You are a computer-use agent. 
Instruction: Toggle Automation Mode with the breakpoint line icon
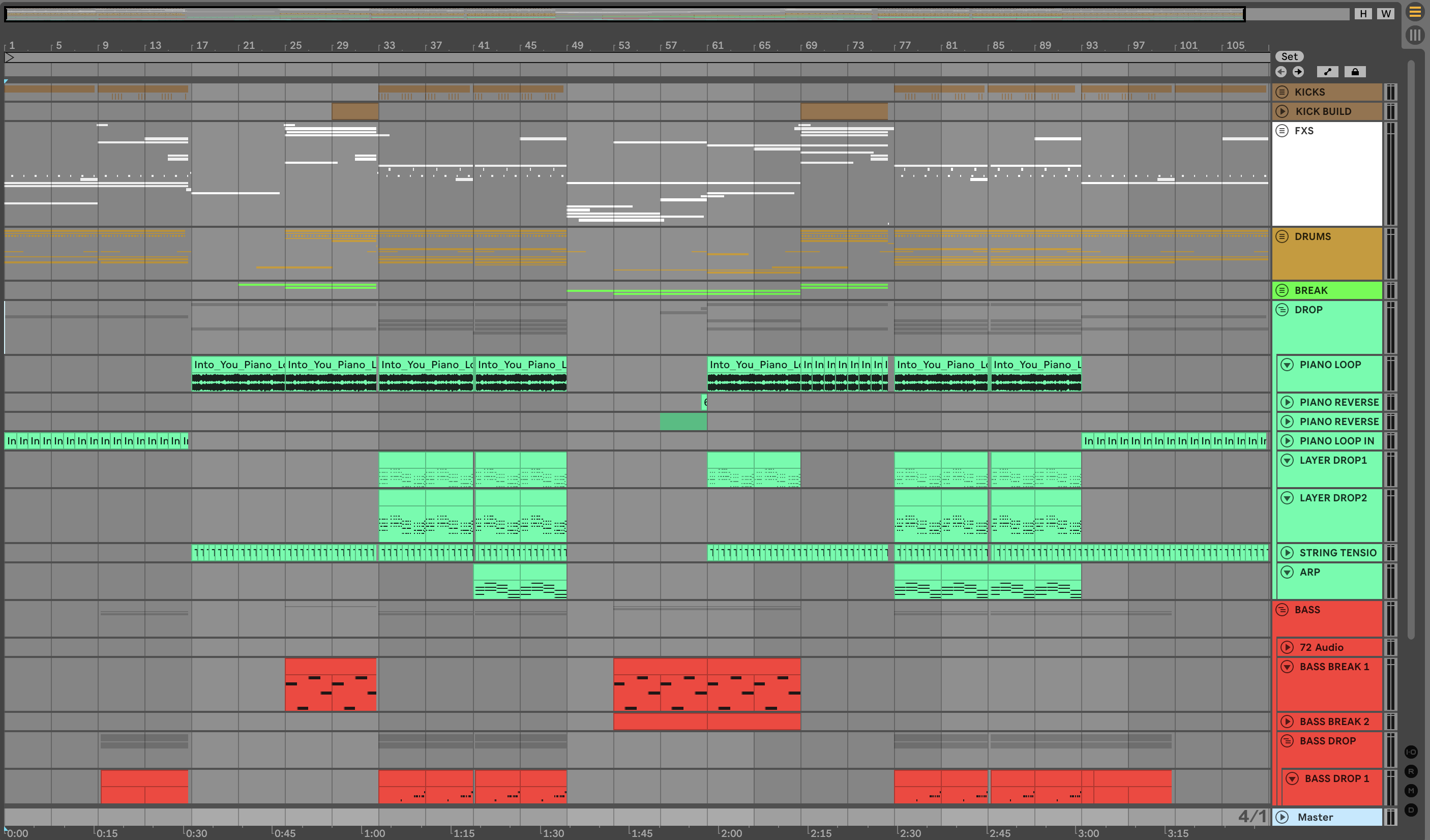[x=1327, y=72]
